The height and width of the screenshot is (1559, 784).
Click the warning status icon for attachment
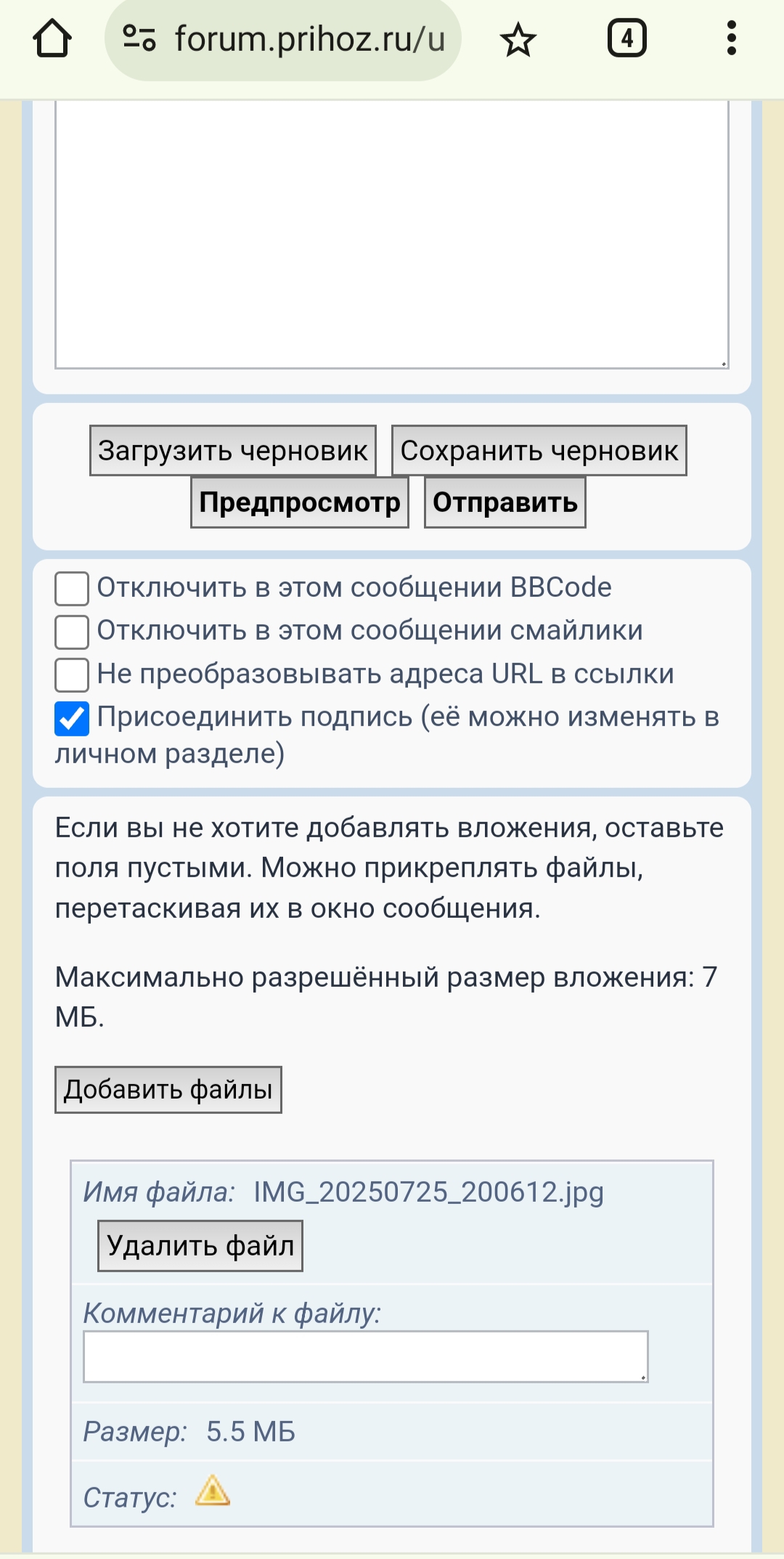(213, 1491)
